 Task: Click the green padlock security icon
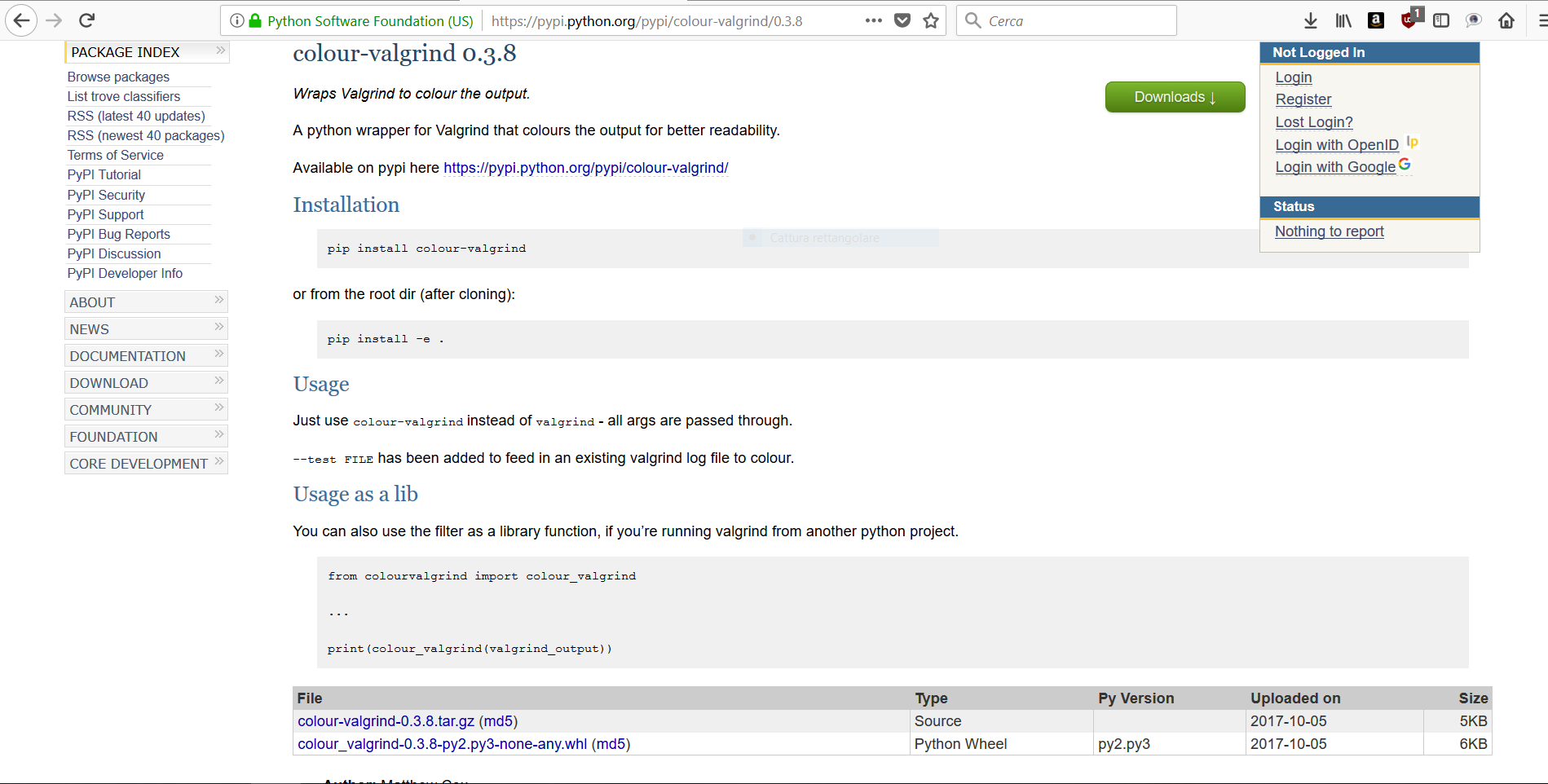pyautogui.click(x=255, y=20)
